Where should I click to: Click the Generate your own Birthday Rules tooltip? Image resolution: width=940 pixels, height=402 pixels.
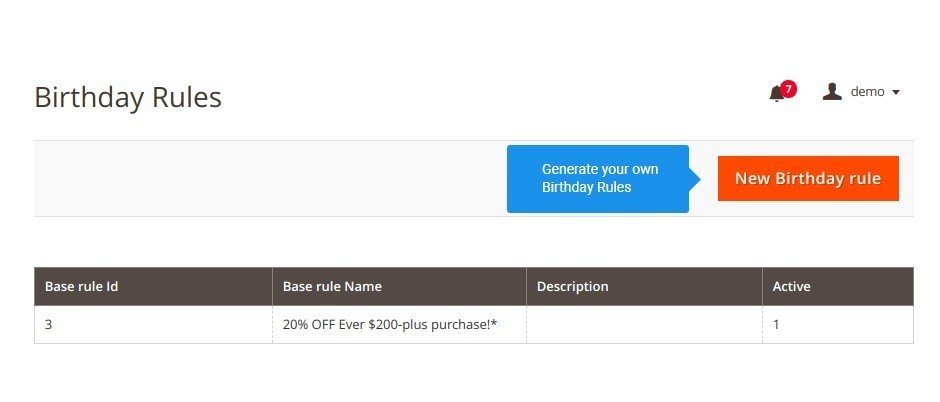pos(598,179)
